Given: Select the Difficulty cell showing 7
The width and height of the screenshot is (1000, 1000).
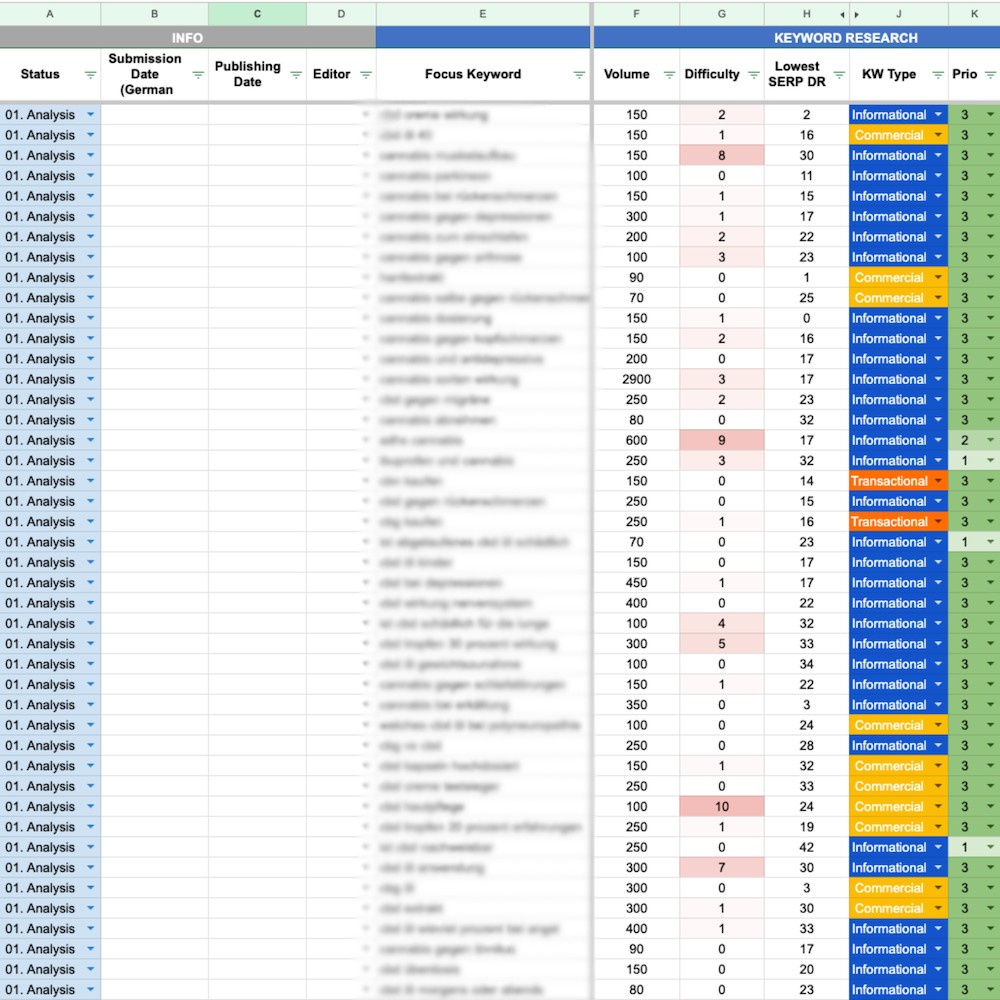Looking at the screenshot, I should 721,867.
